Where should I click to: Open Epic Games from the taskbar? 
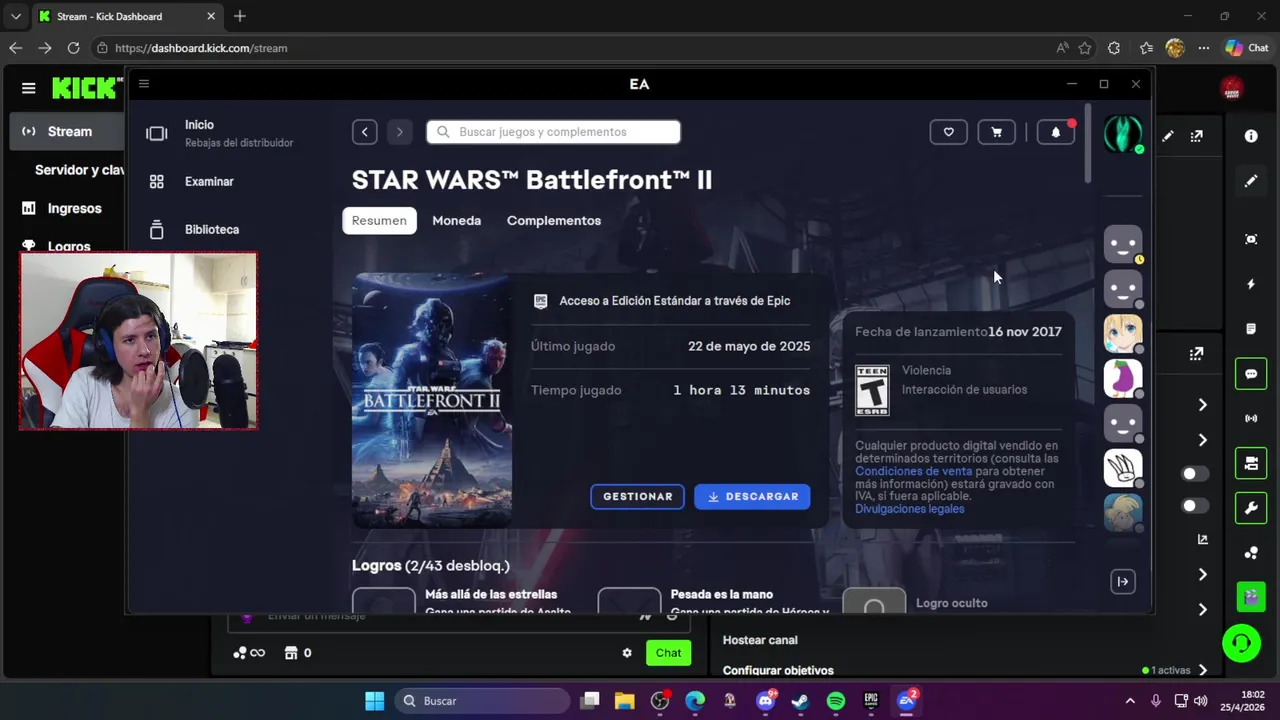[871, 701]
